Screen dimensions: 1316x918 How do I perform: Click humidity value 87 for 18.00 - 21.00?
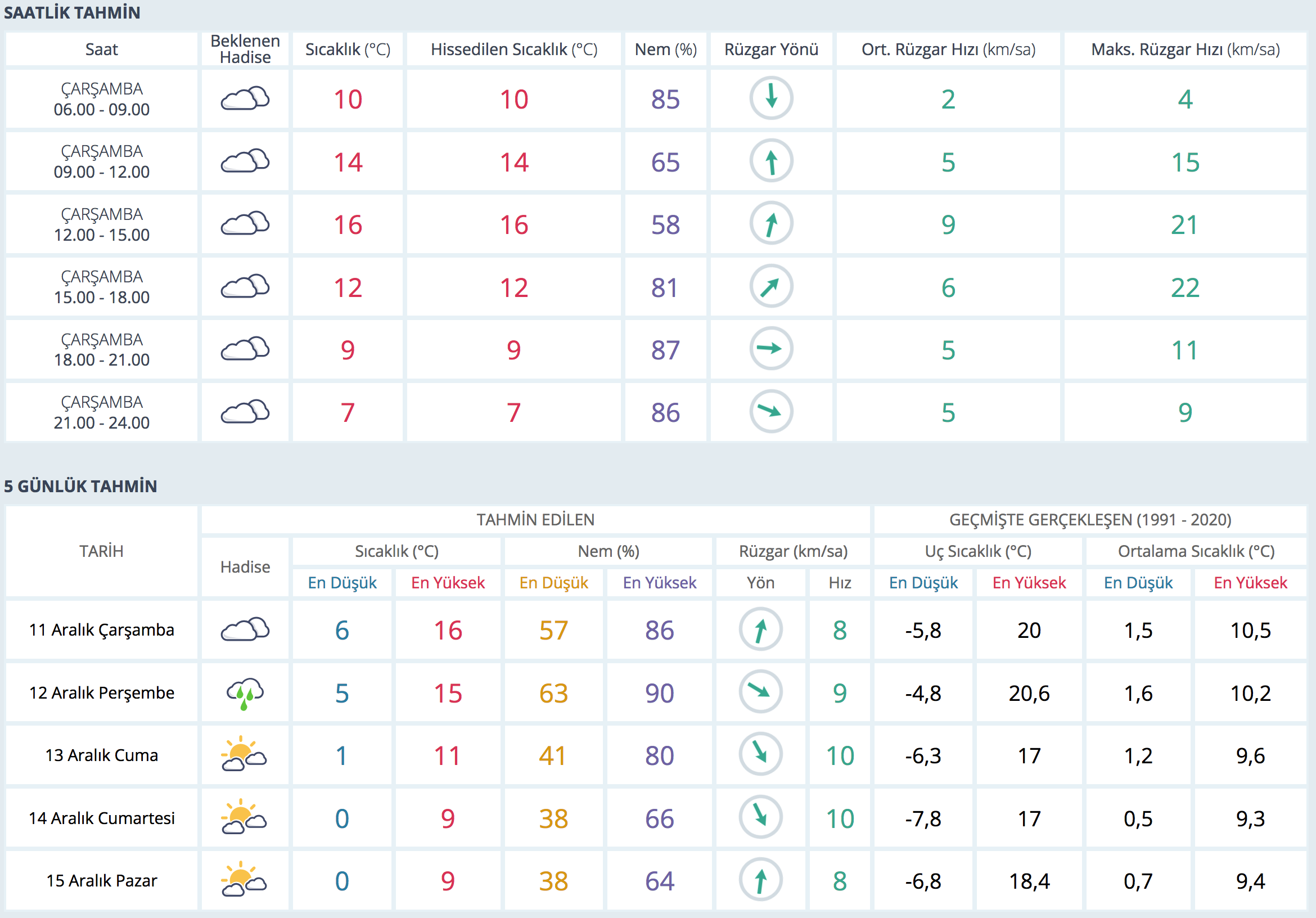pos(665,350)
